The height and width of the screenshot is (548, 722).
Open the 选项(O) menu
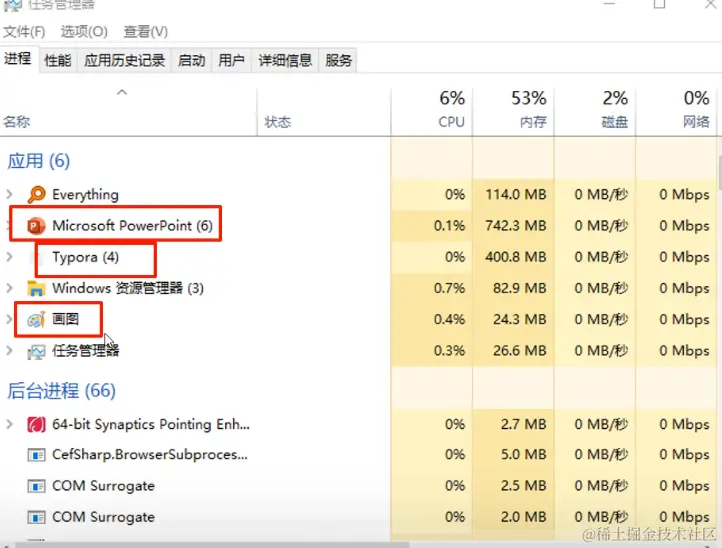coord(84,32)
